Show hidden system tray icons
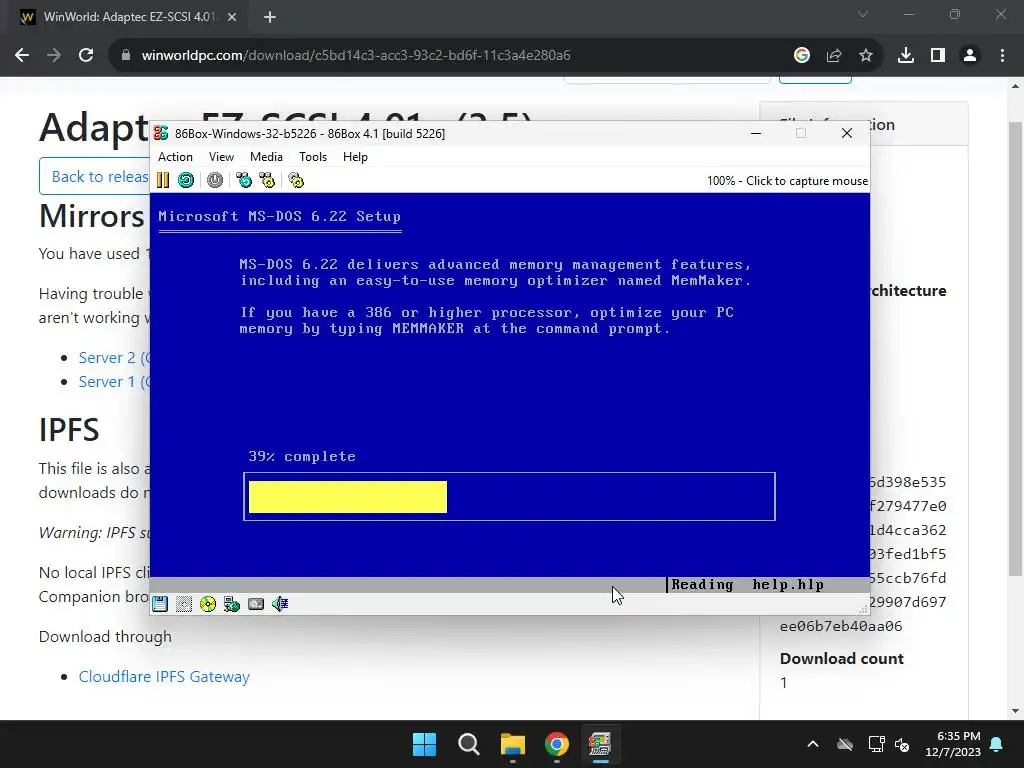This screenshot has width=1024, height=768. (x=813, y=744)
